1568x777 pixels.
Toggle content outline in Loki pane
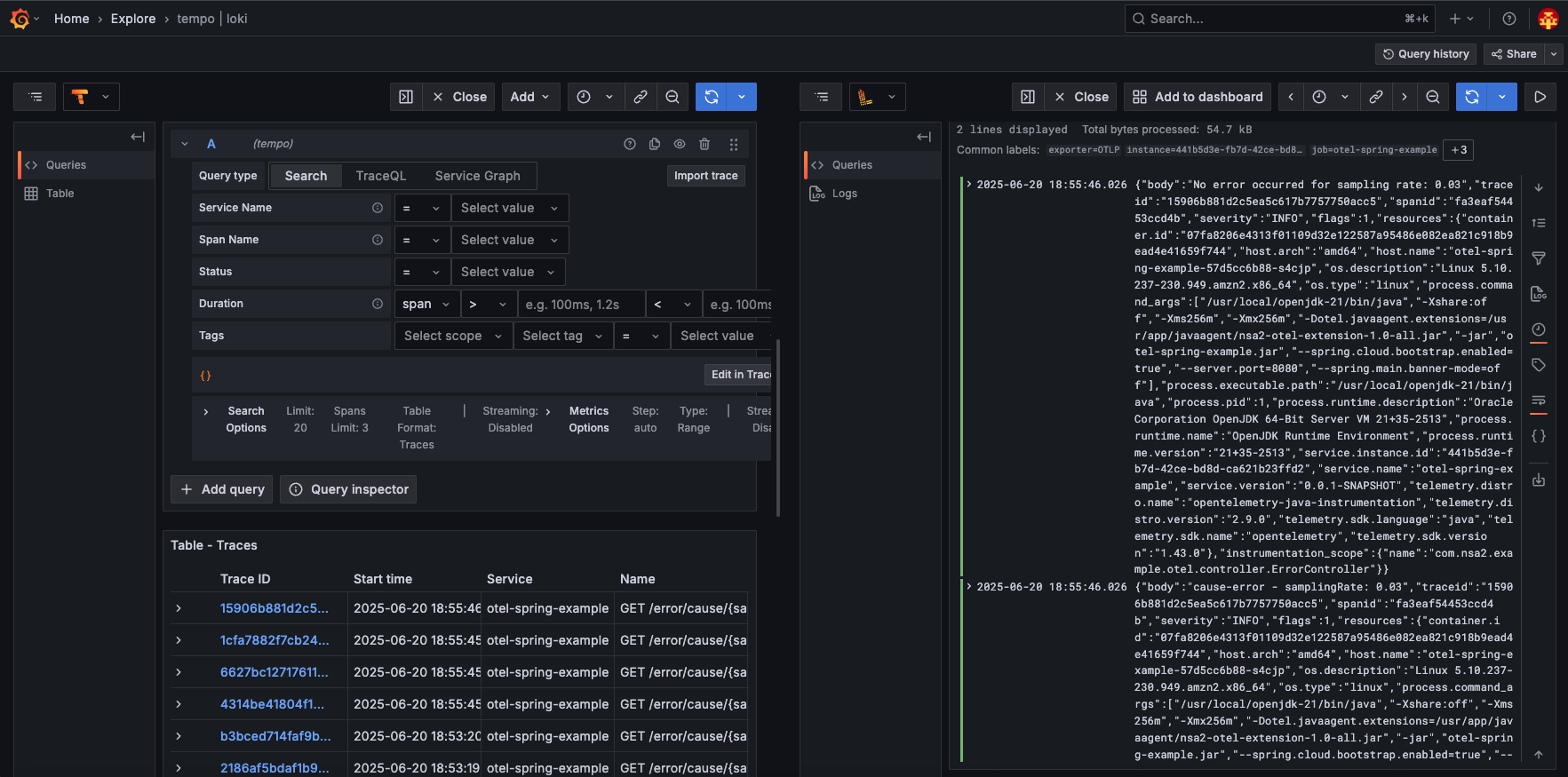click(x=821, y=97)
